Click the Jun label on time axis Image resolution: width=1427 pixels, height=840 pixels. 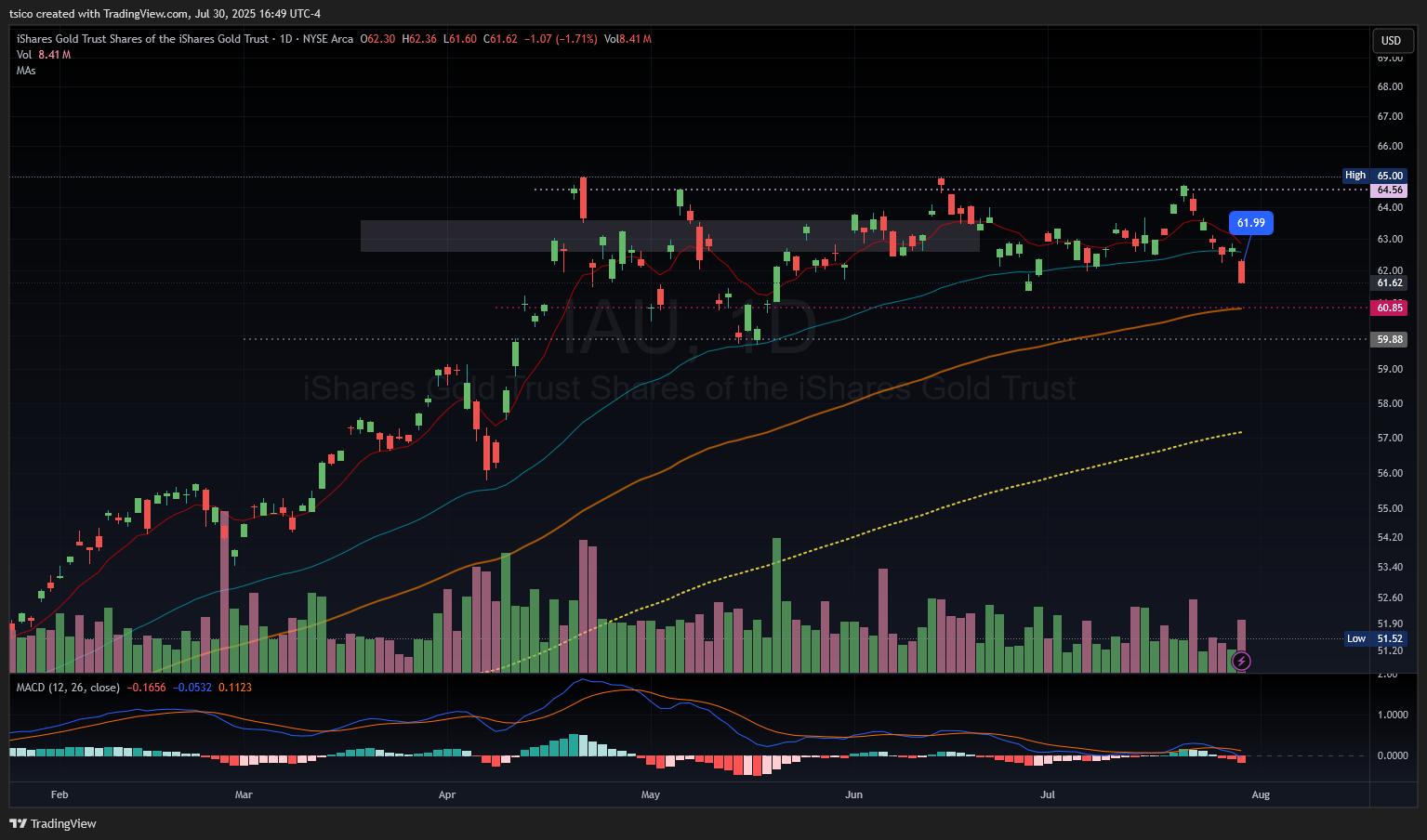click(853, 794)
